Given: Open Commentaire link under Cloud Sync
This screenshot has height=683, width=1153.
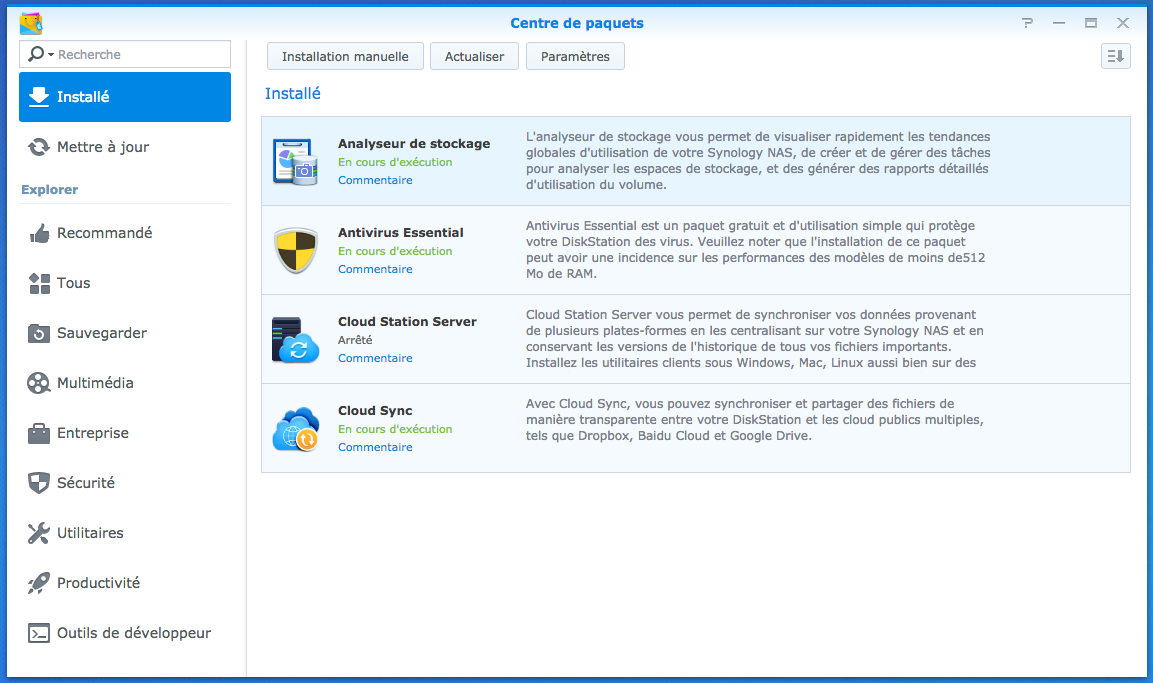Looking at the screenshot, I should coord(375,447).
